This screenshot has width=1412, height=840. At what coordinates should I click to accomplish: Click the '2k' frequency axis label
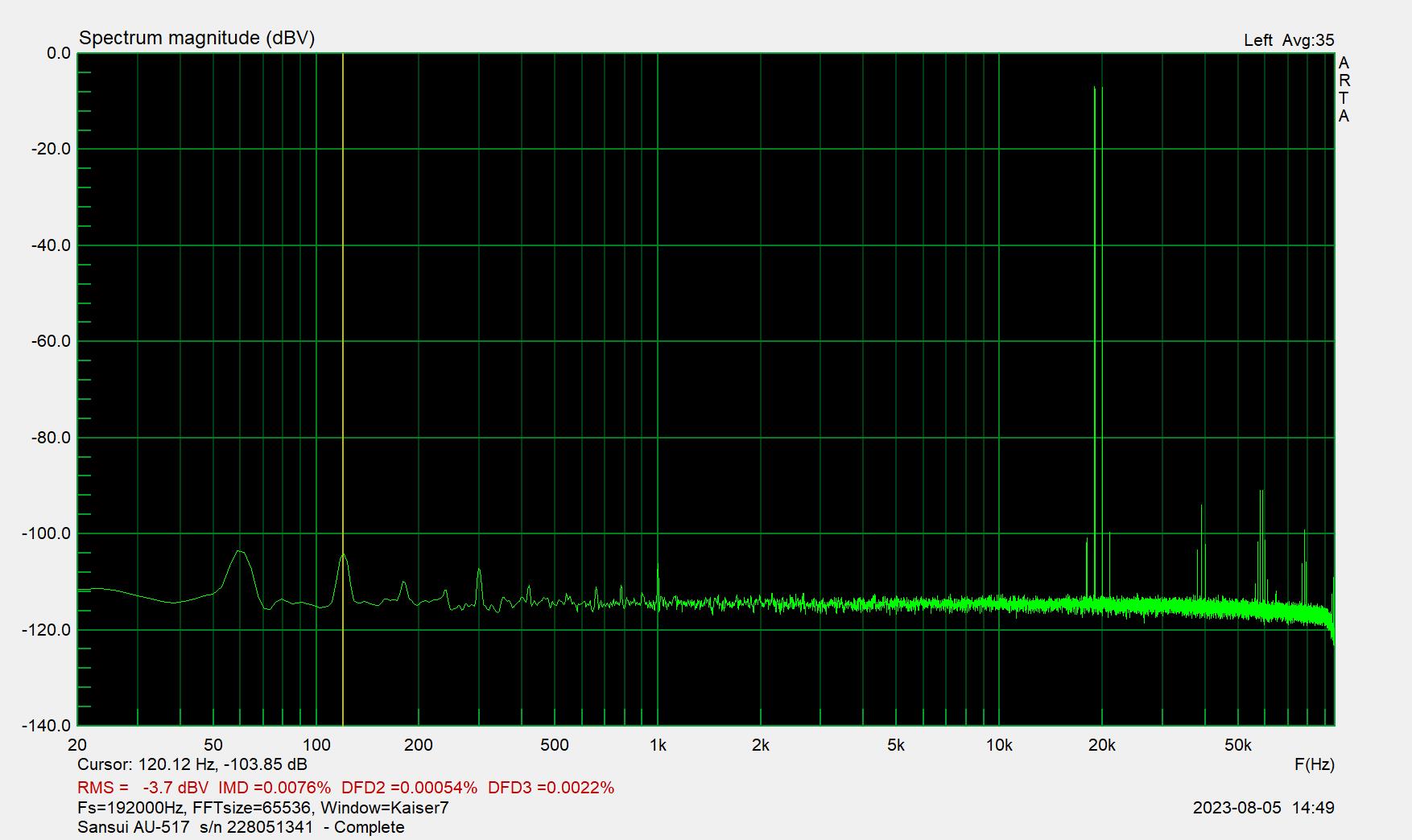coord(761,745)
